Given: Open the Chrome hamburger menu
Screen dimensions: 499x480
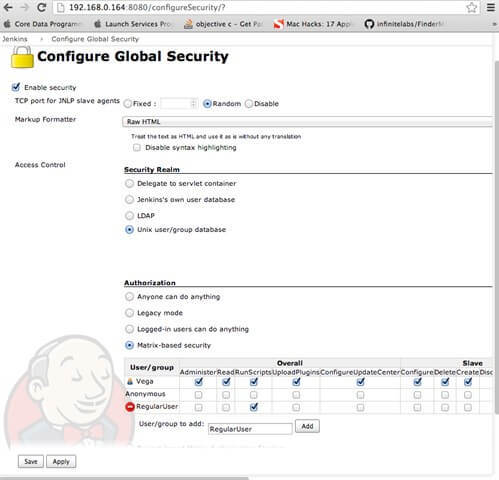Looking at the screenshot, I should click(491, 7).
